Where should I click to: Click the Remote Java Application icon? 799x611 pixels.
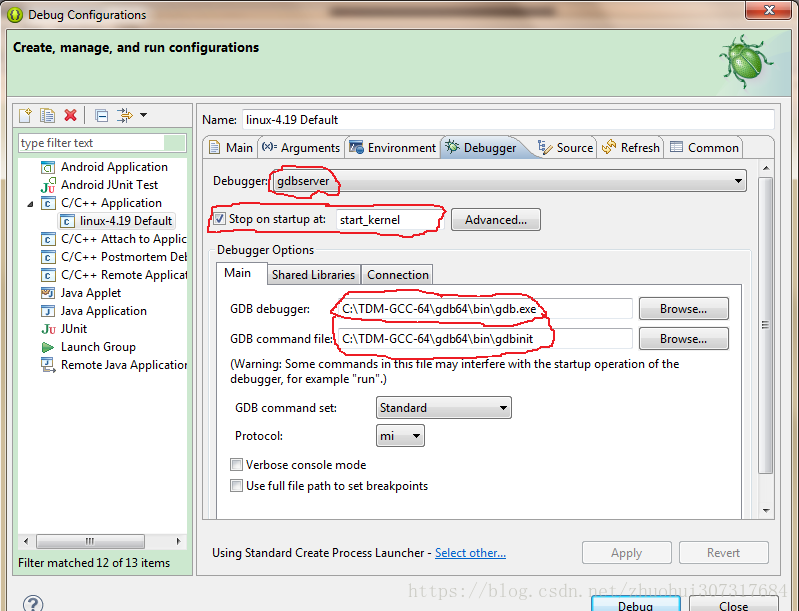[48, 365]
